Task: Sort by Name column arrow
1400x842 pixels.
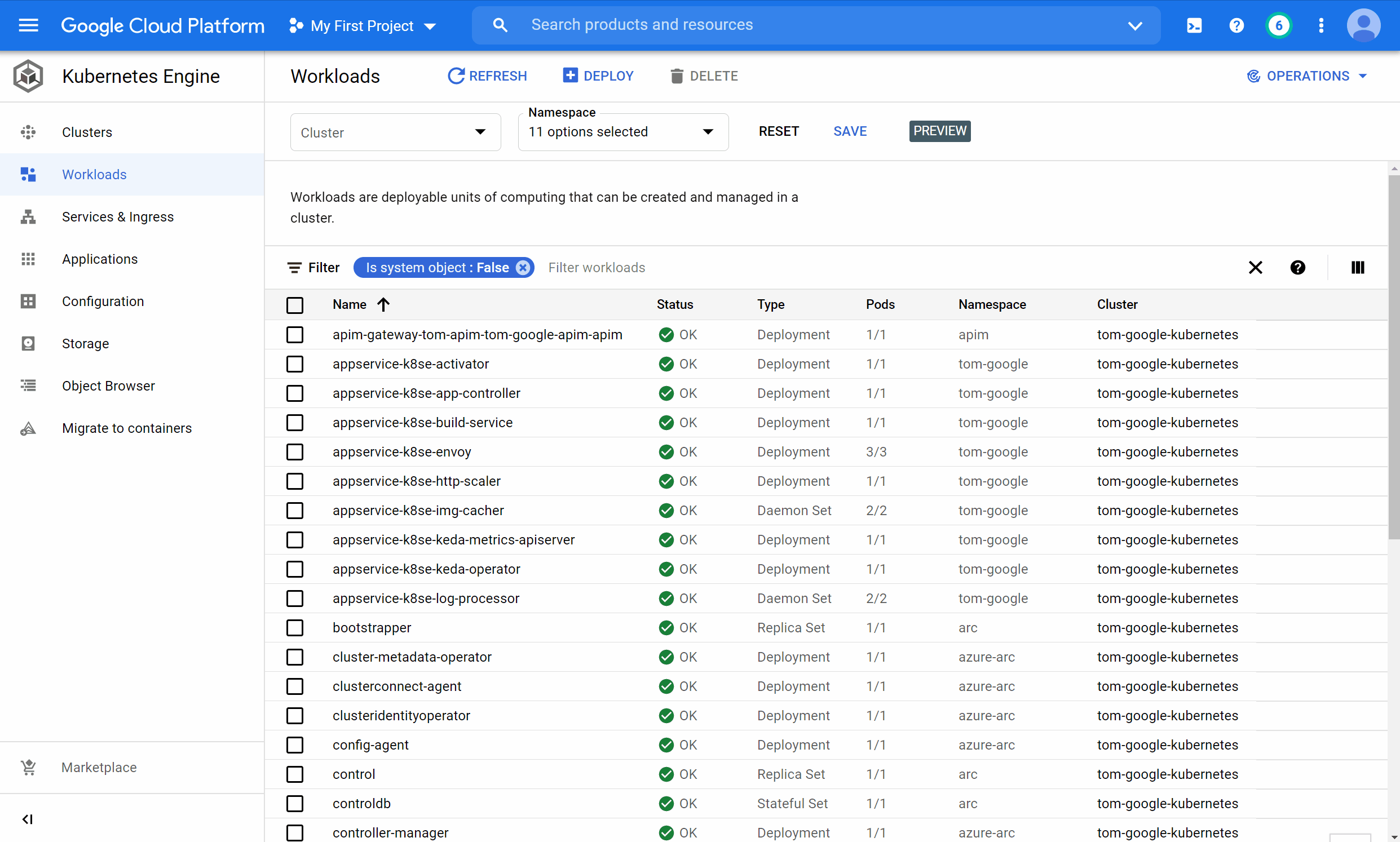Action: pos(383,305)
